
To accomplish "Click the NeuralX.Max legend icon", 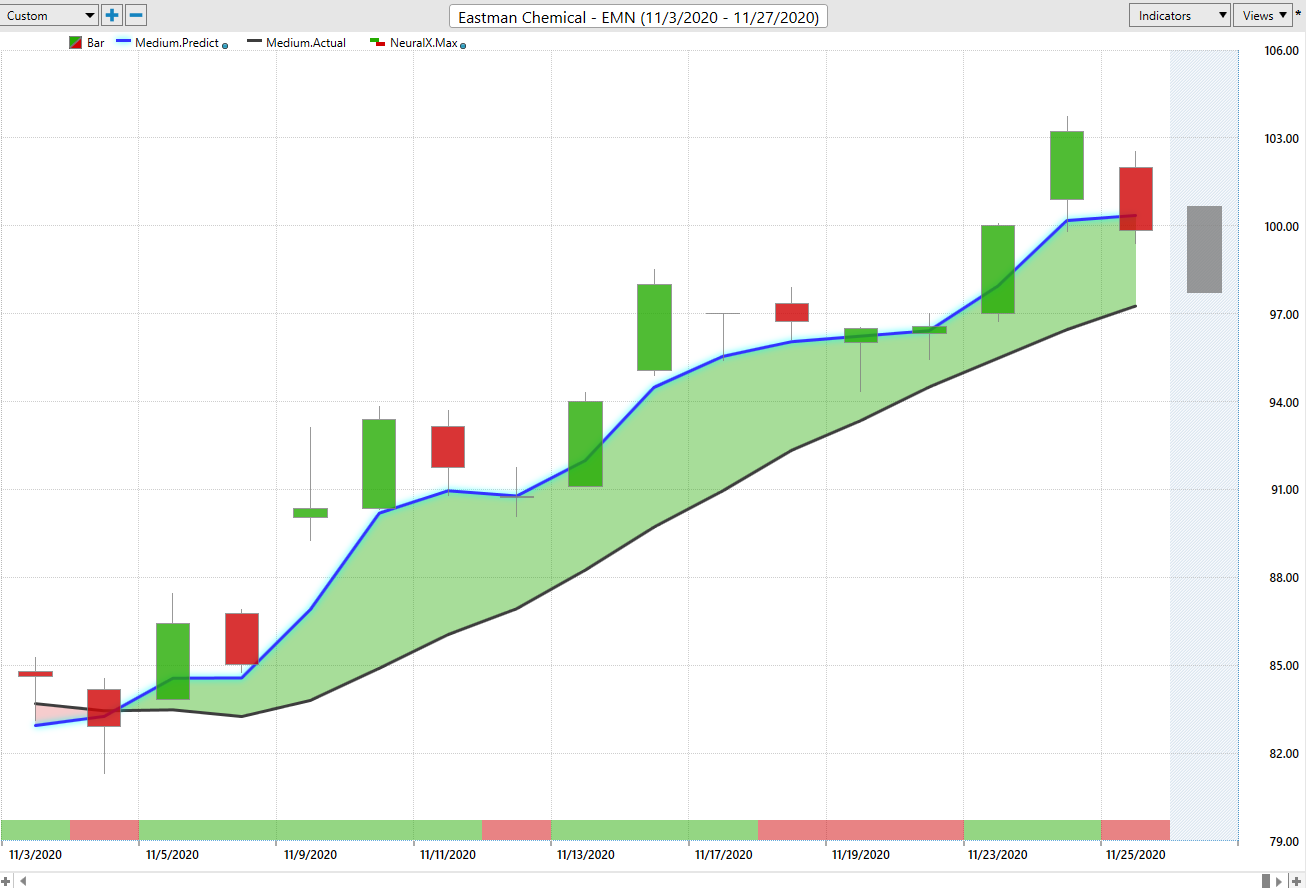I will pyautogui.click(x=378, y=43).
